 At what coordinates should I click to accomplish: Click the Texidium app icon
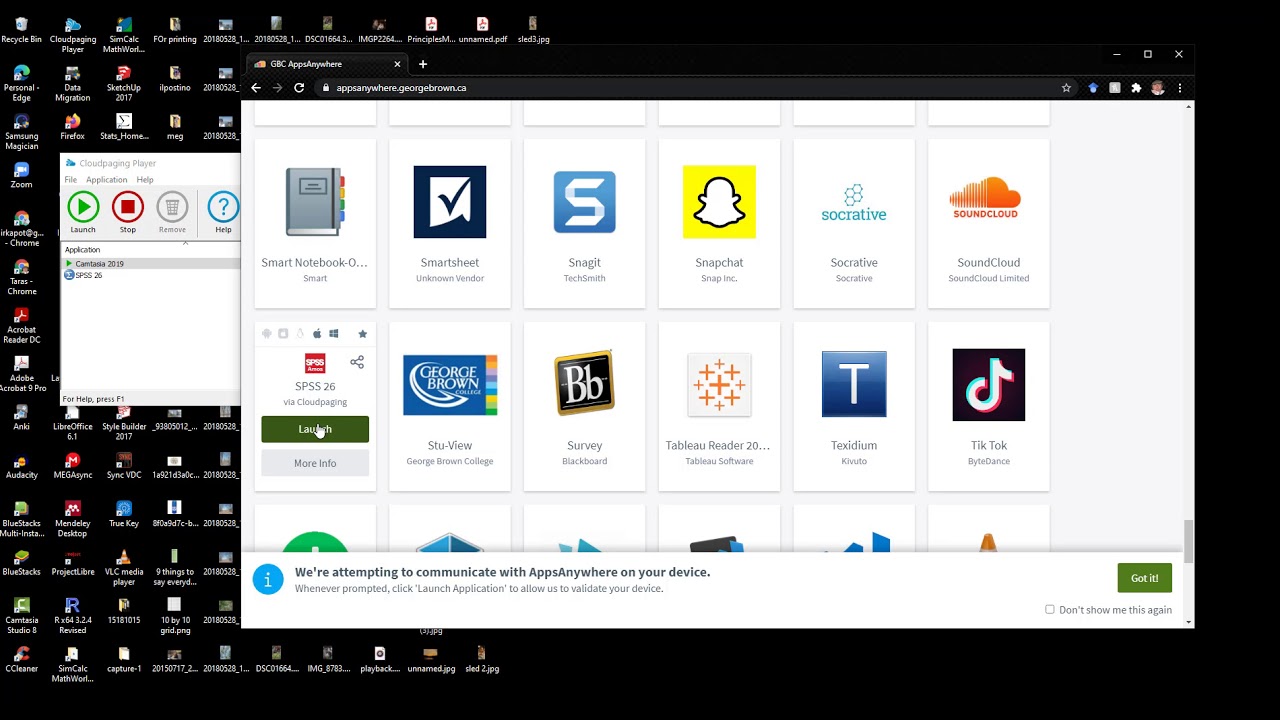tap(854, 385)
